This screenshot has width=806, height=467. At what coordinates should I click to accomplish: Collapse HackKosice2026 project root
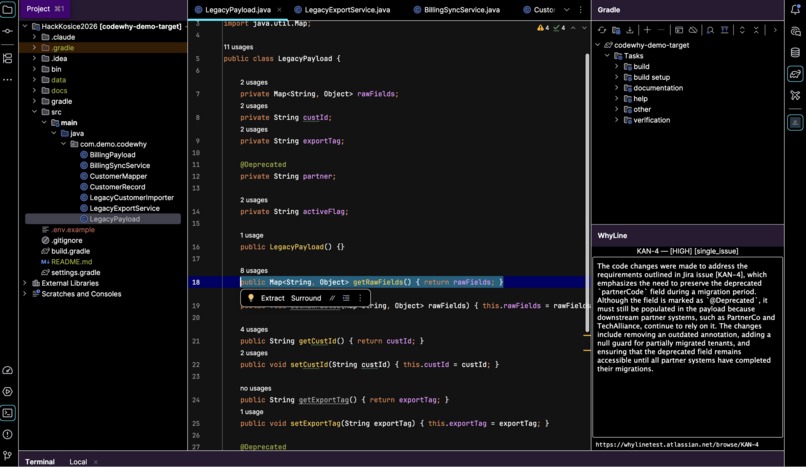25,26
